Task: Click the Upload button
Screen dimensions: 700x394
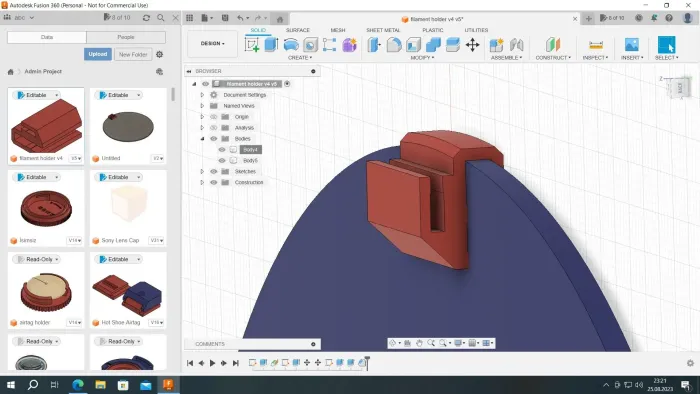Action: [x=98, y=54]
